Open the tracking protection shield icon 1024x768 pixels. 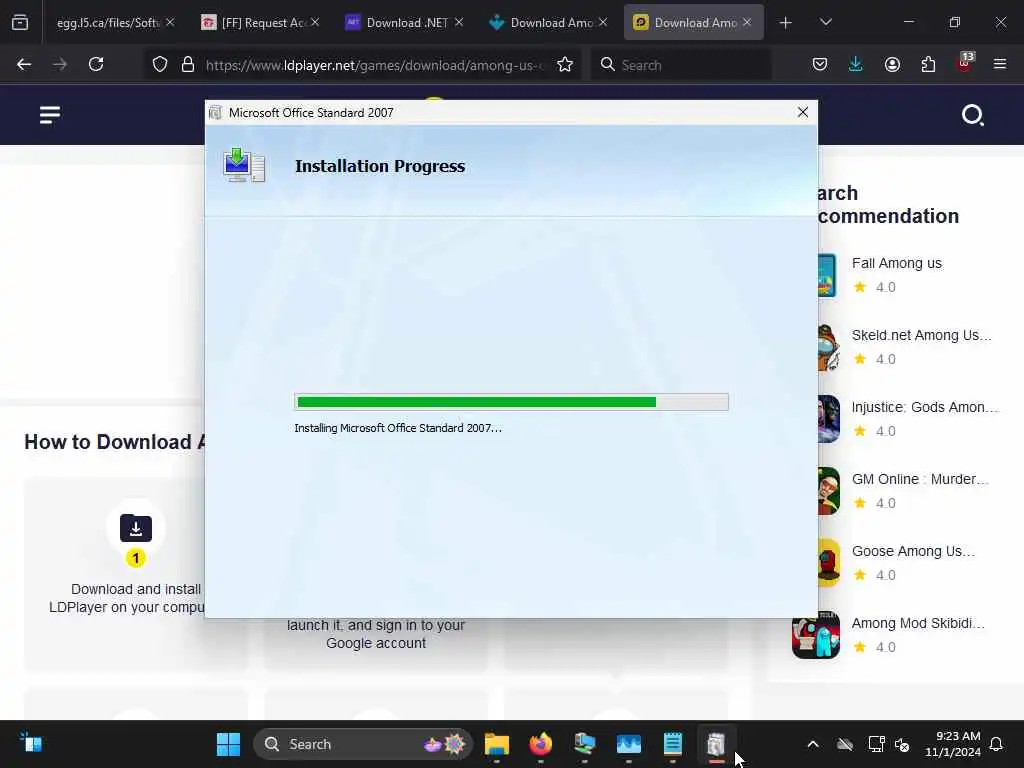click(x=160, y=65)
